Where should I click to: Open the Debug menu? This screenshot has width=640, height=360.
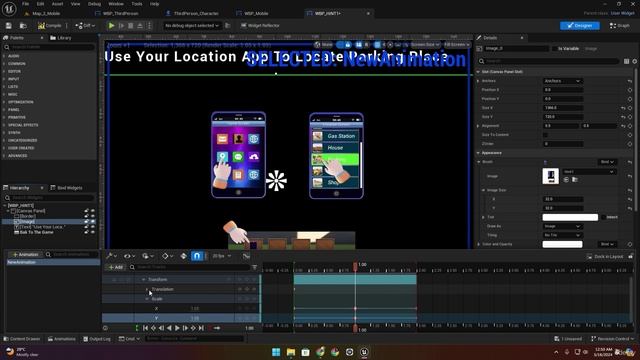94,4
